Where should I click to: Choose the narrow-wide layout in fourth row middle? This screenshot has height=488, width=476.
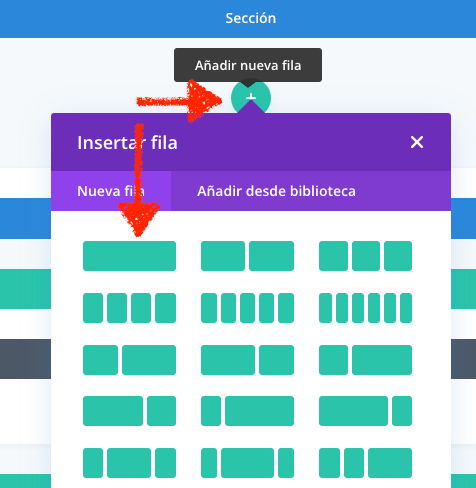pos(247,411)
